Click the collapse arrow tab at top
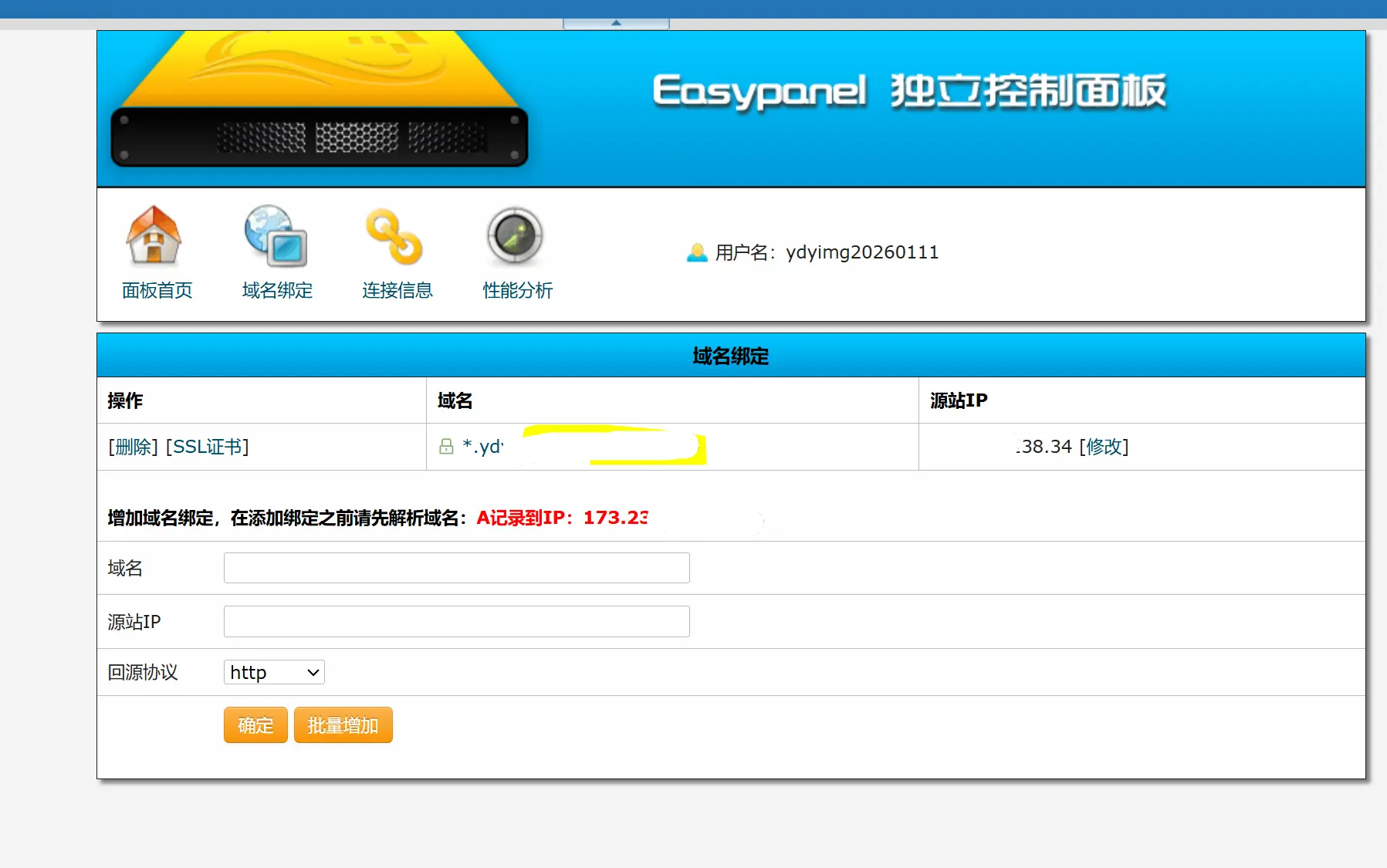Viewport: 1387px width, 868px height. 616,23
